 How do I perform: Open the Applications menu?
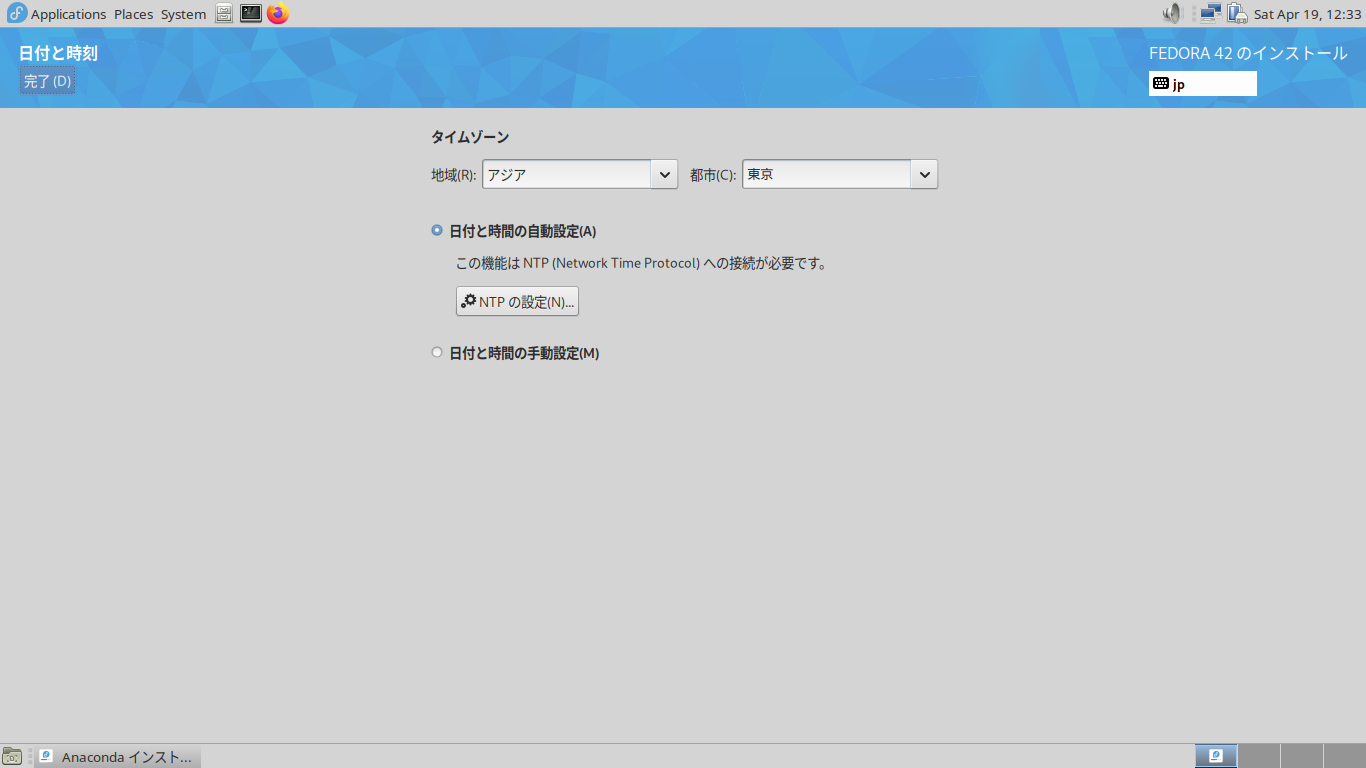(x=68, y=14)
